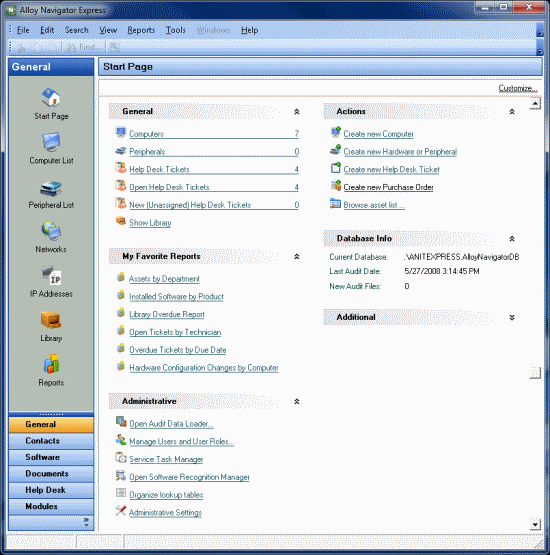Switch to the Modules navigation group
Screen dimensions: 550x555
pos(51,506)
